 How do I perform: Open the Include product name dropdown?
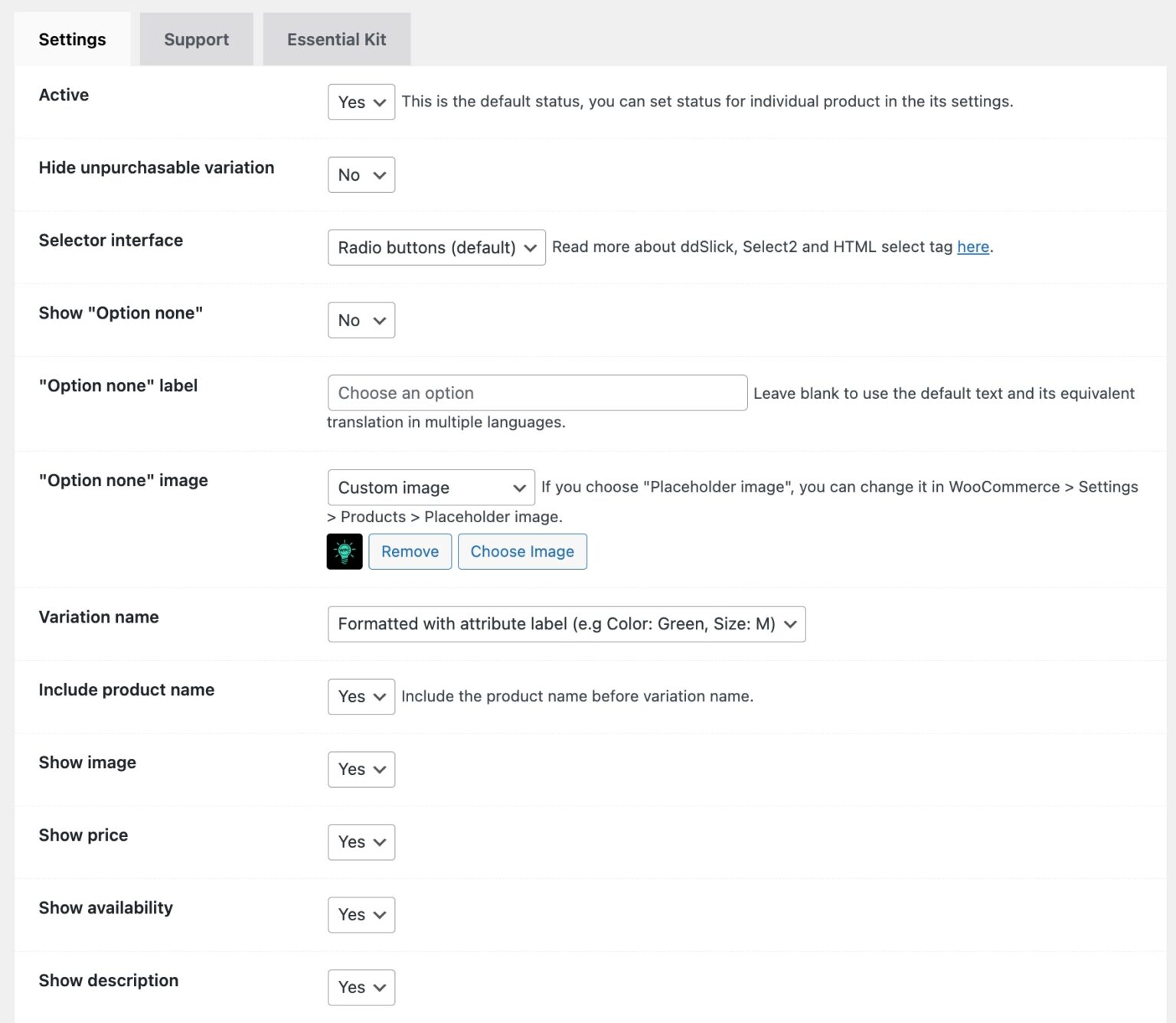coord(361,696)
